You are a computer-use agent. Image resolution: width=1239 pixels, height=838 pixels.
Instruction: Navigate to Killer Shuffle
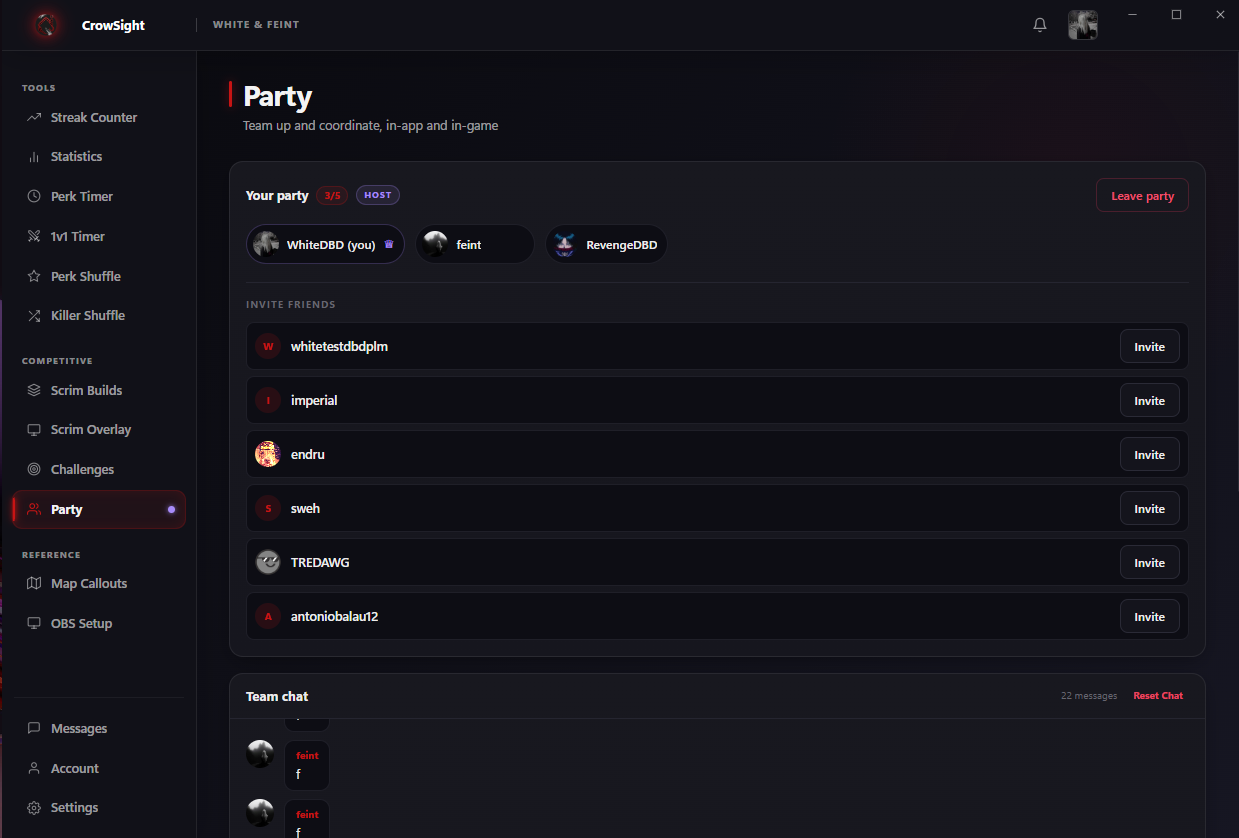pos(99,315)
